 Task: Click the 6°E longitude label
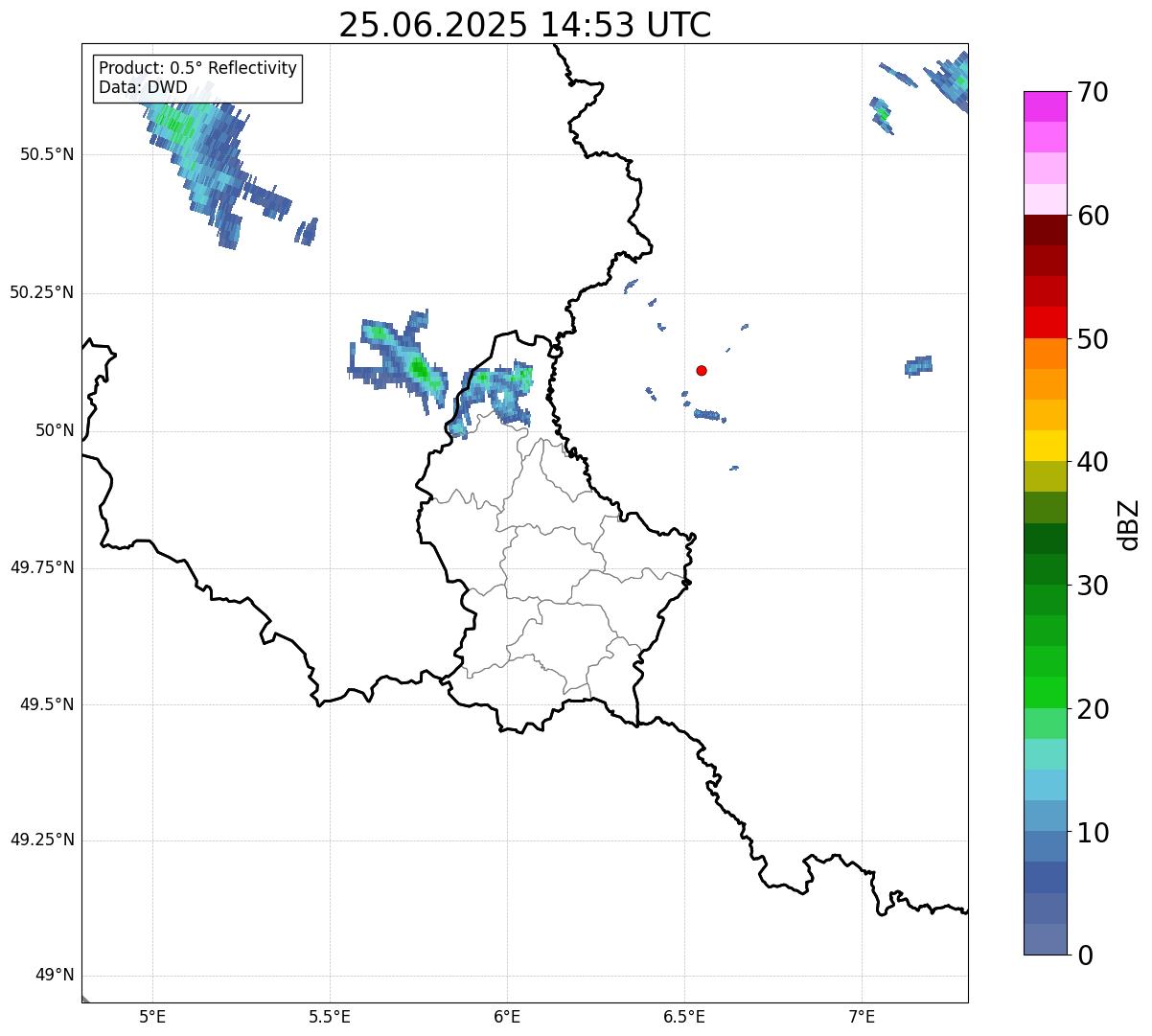coord(507,1016)
